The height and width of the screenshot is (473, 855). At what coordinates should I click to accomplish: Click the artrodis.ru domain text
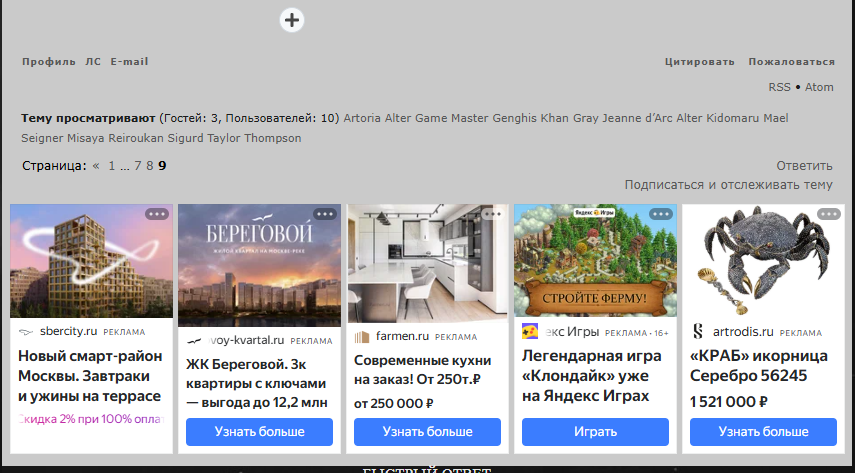[x=743, y=332]
